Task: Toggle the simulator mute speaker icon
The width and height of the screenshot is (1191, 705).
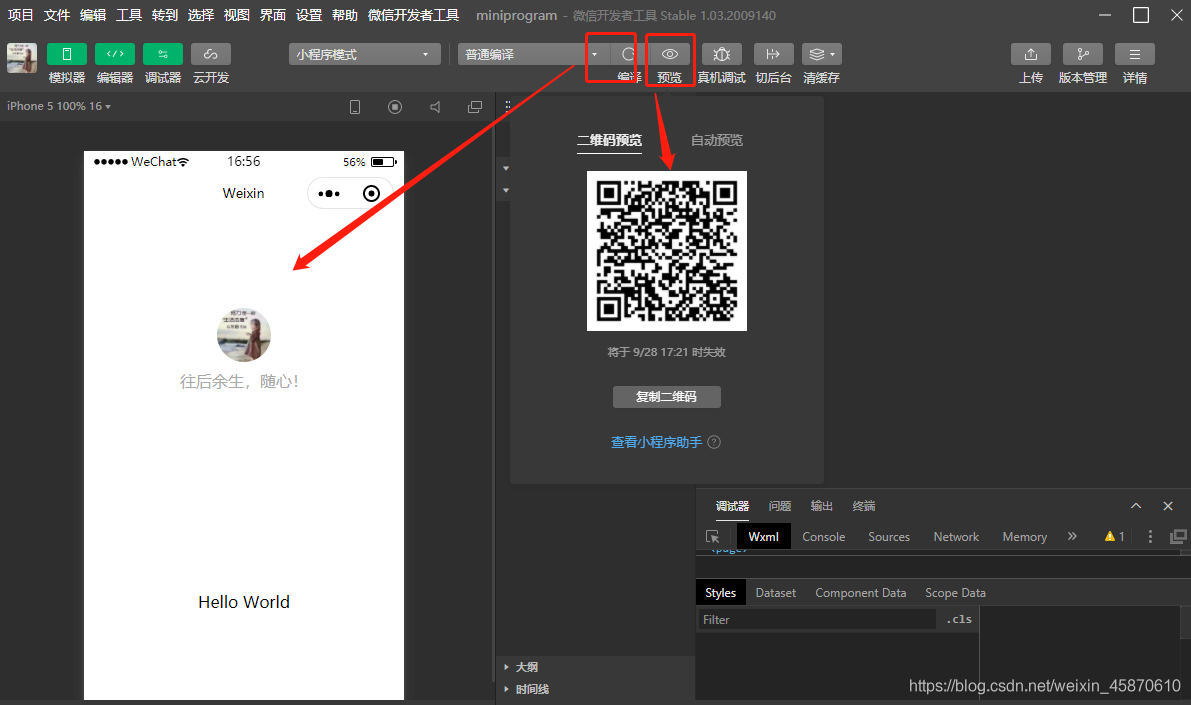Action: 435,107
